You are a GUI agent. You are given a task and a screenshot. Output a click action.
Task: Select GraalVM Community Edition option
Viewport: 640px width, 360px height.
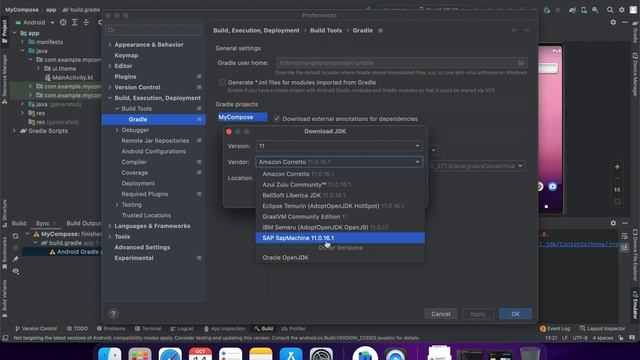click(x=340, y=216)
